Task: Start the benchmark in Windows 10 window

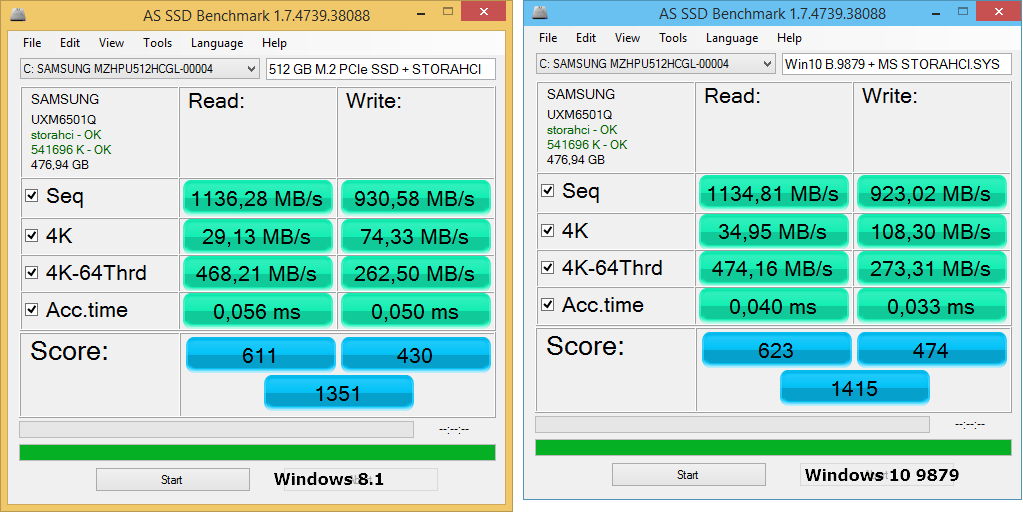Action: [688, 475]
